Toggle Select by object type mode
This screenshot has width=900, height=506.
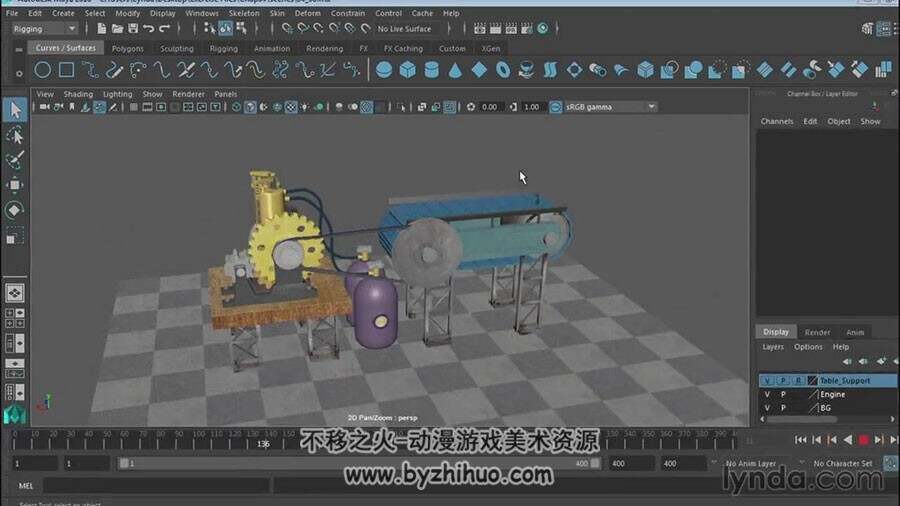226,28
